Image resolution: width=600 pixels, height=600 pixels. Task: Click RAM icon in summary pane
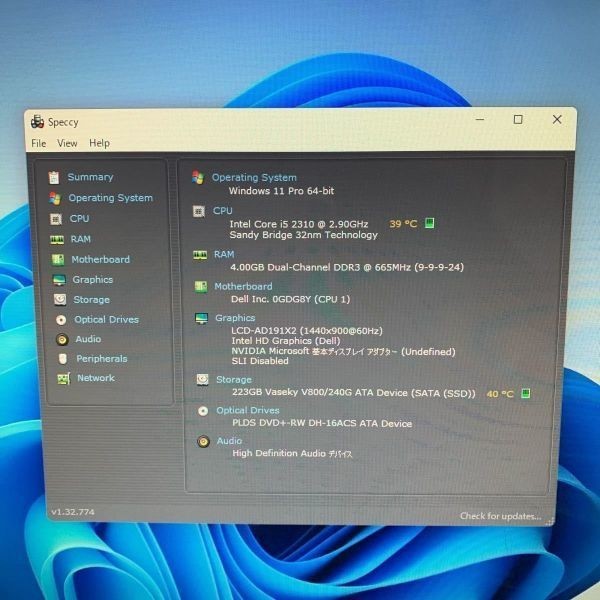coord(200,255)
